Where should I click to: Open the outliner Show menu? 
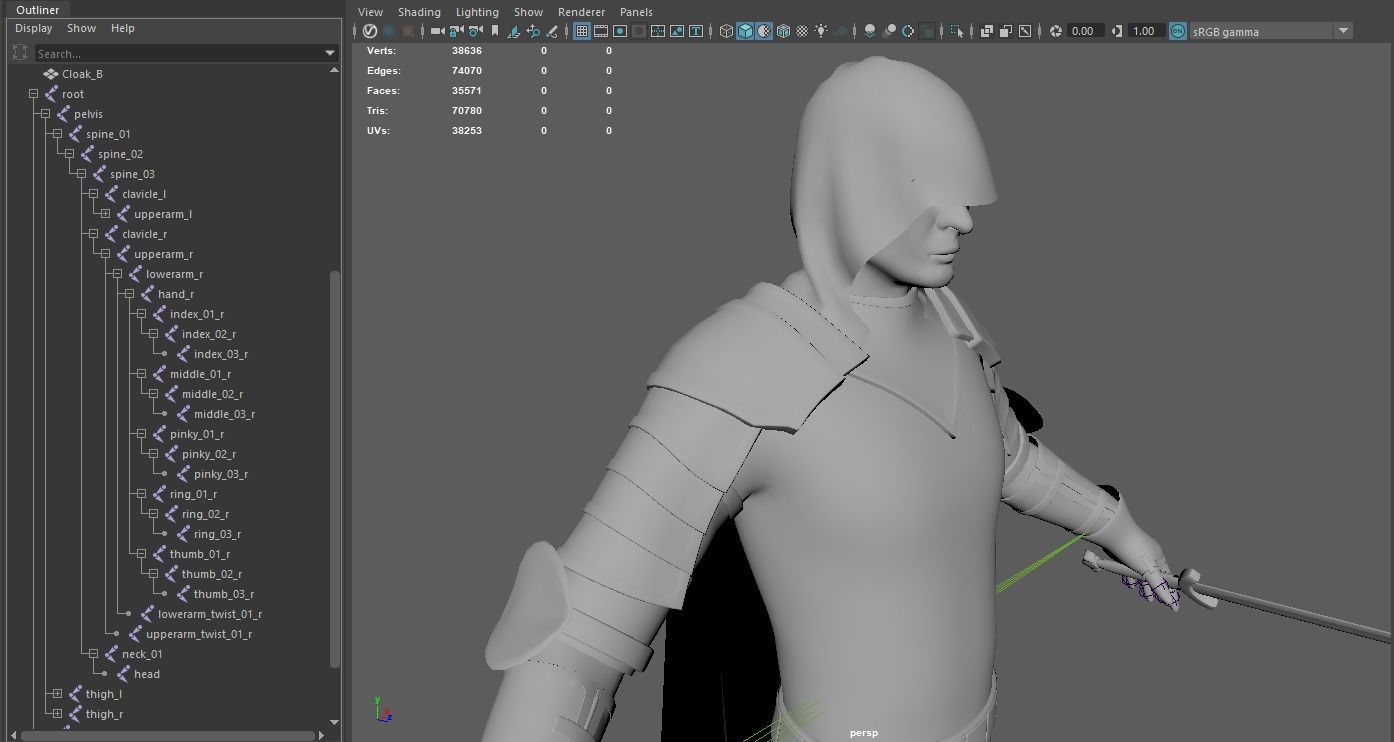click(81, 28)
